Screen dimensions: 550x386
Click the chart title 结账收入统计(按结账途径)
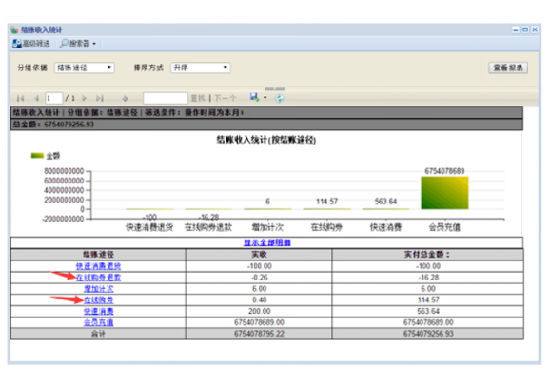(x=266, y=140)
